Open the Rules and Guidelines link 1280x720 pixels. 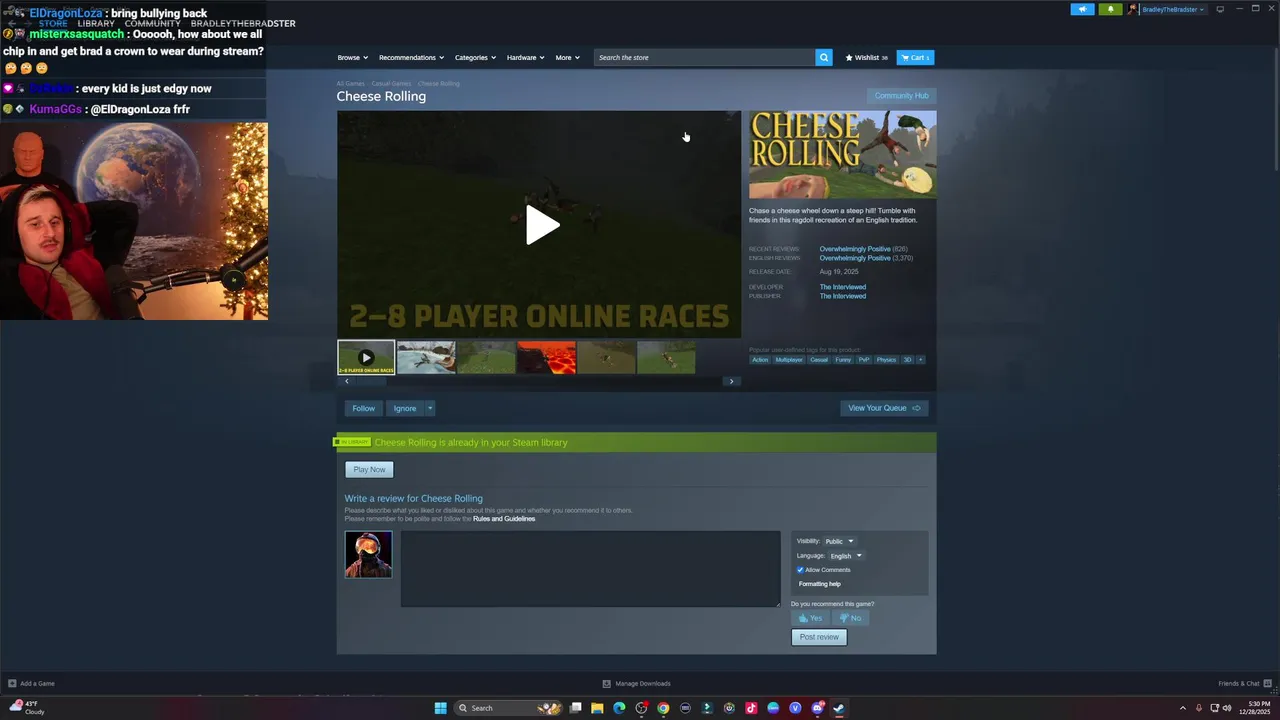[504, 519]
